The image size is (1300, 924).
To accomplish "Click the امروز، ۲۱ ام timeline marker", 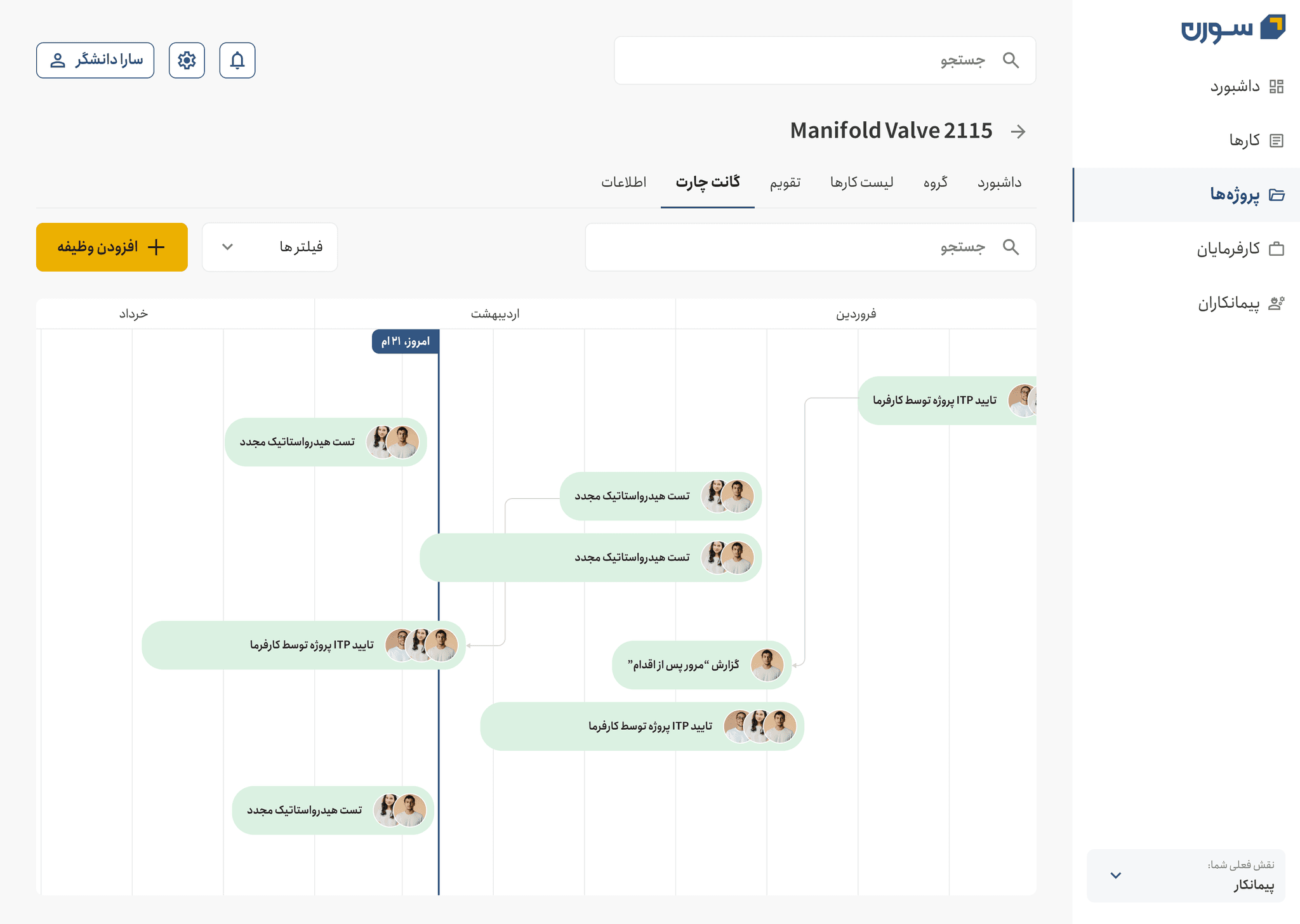I will coord(405,341).
